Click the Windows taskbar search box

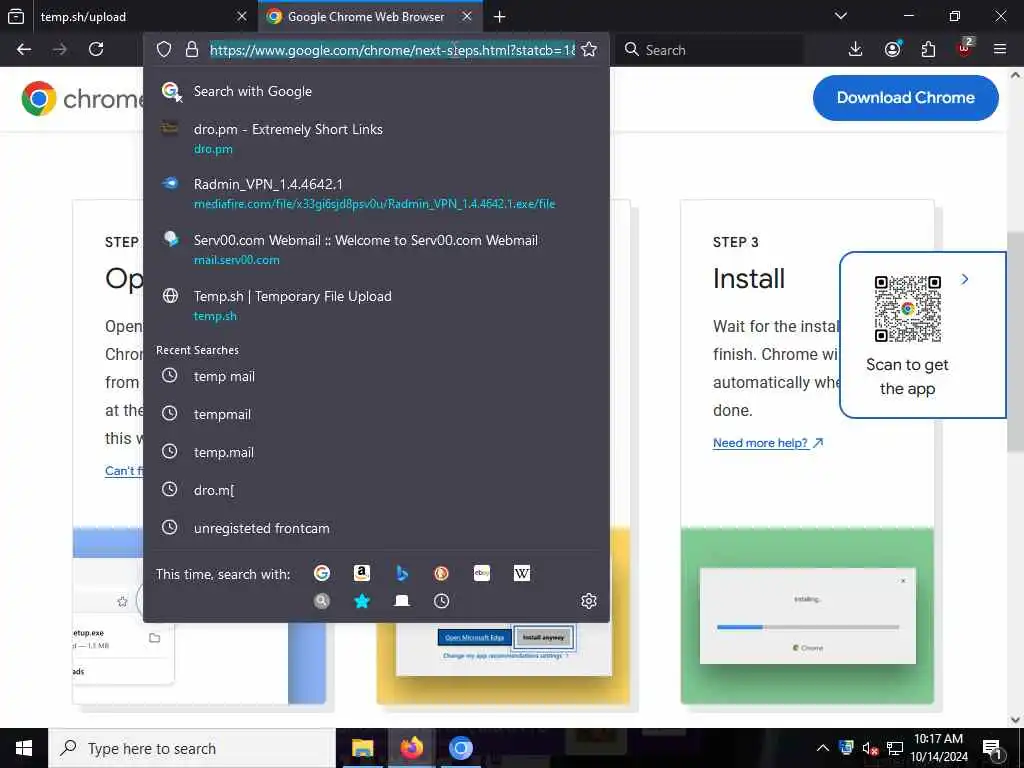[x=191, y=748]
